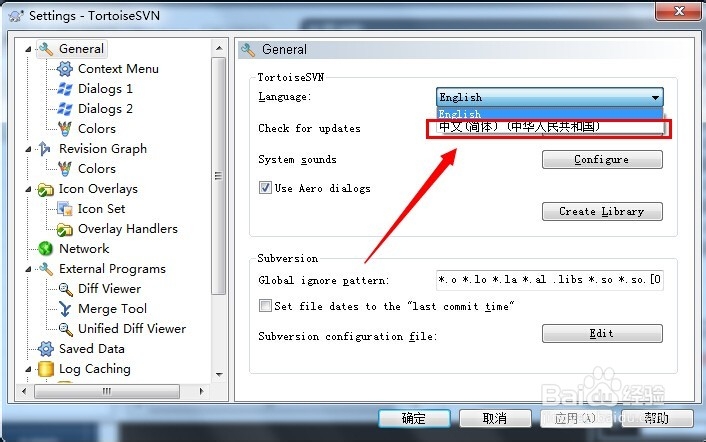Click the General wrench icon in tree
The image size is (706, 442).
(46, 49)
